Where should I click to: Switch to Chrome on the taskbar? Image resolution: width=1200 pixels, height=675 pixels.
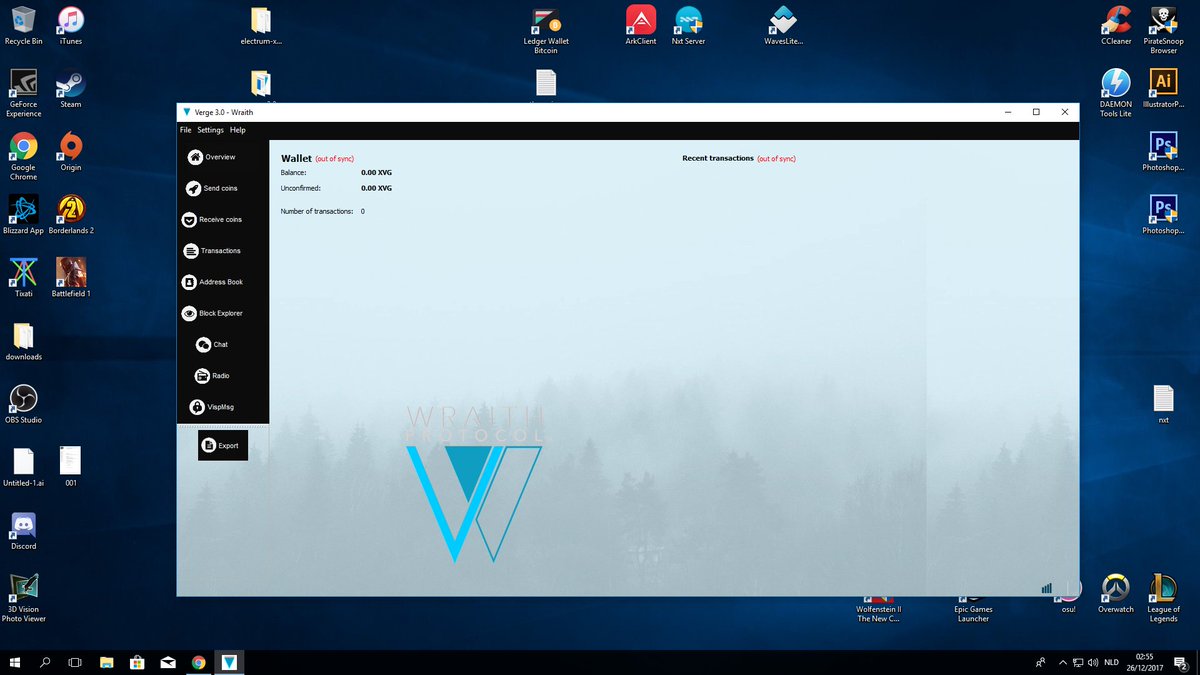199,662
